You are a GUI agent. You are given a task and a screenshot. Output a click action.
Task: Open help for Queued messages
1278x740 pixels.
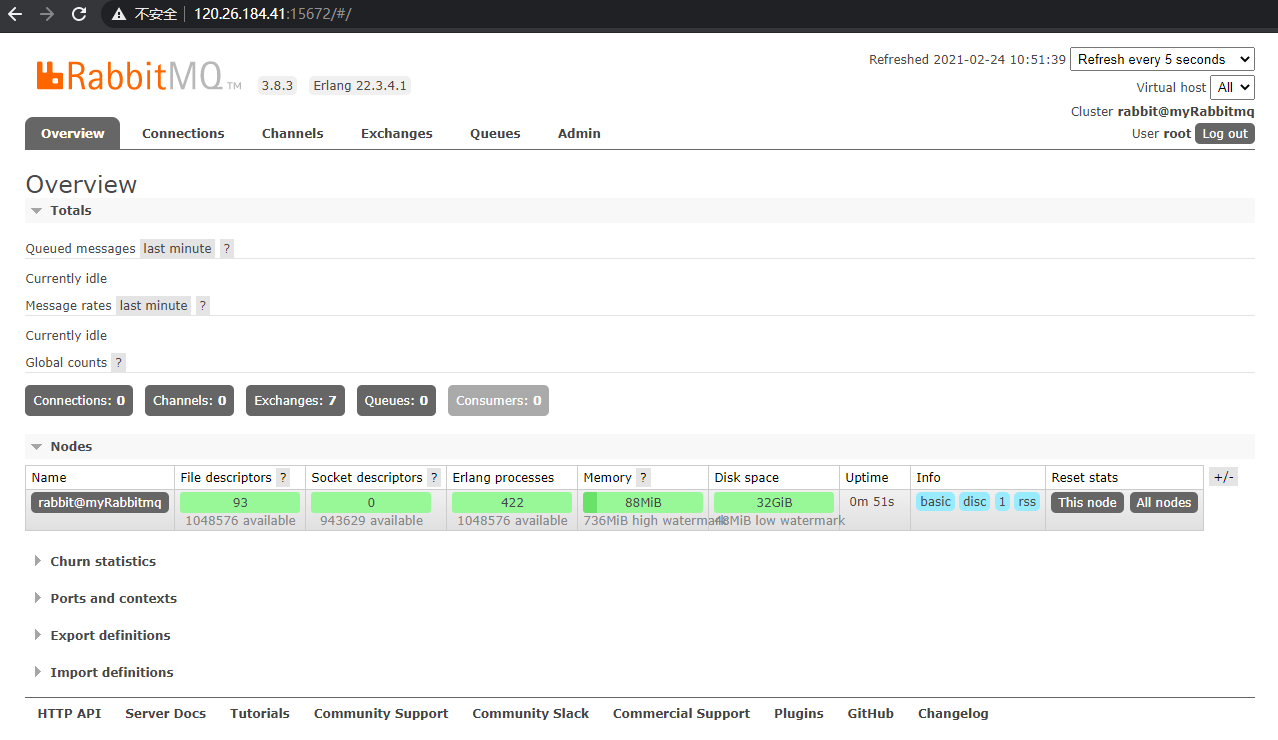(227, 248)
